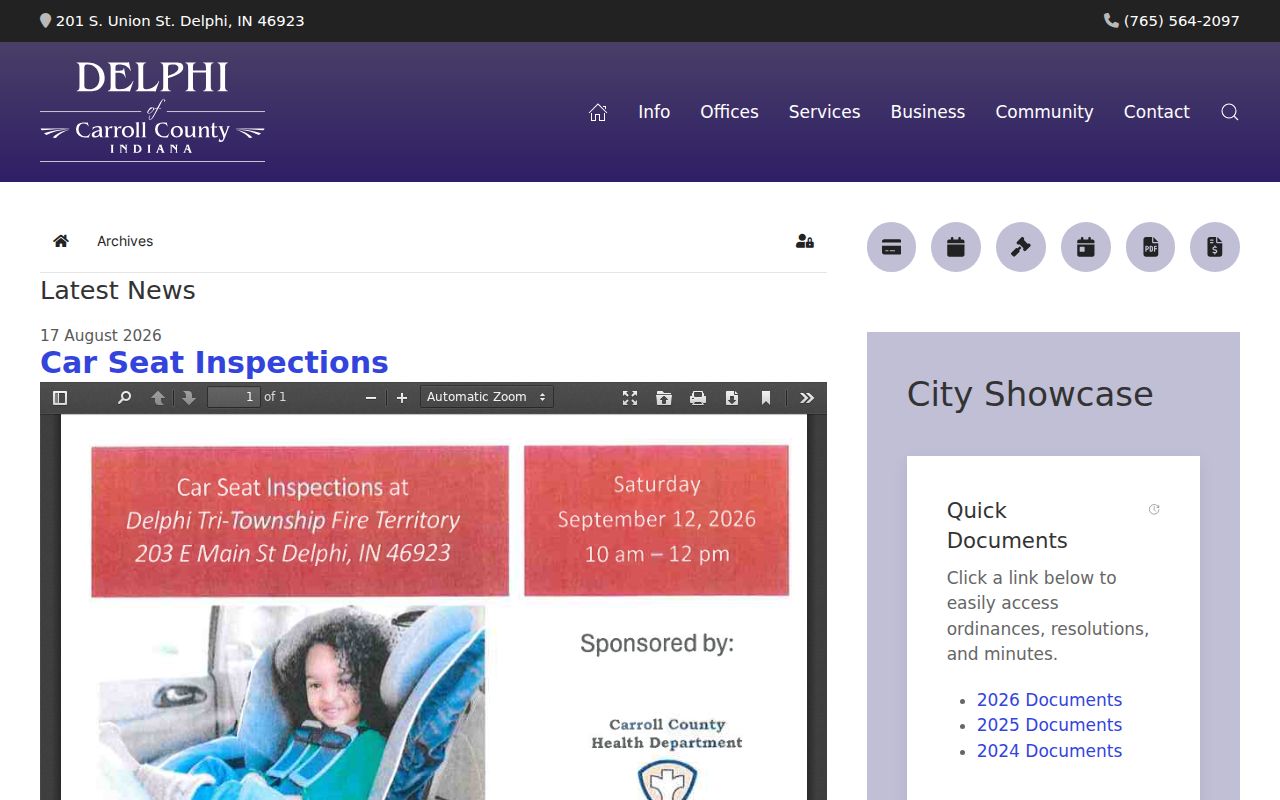The width and height of the screenshot is (1280, 800).
Task: Open the Business menu
Action: coord(928,112)
